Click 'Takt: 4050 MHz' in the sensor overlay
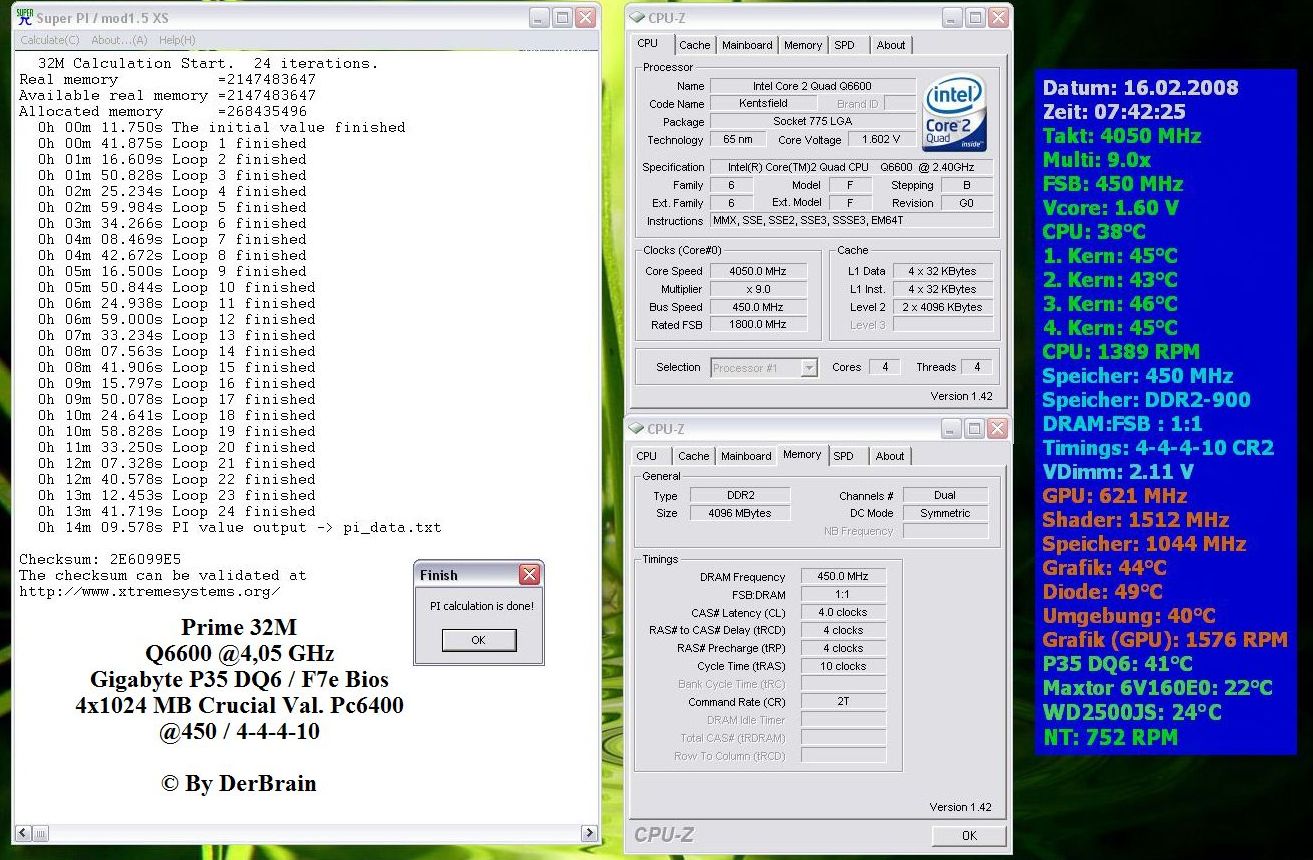The height and width of the screenshot is (860, 1313). point(1121,136)
